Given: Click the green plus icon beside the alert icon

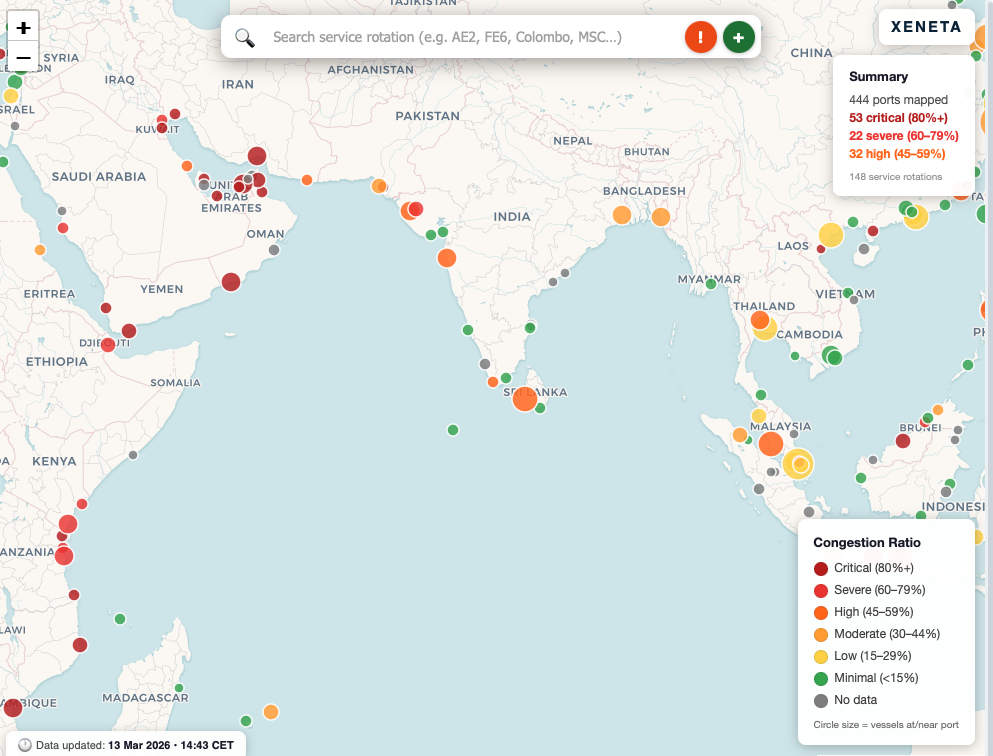Looking at the screenshot, I should click(x=738, y=36).
